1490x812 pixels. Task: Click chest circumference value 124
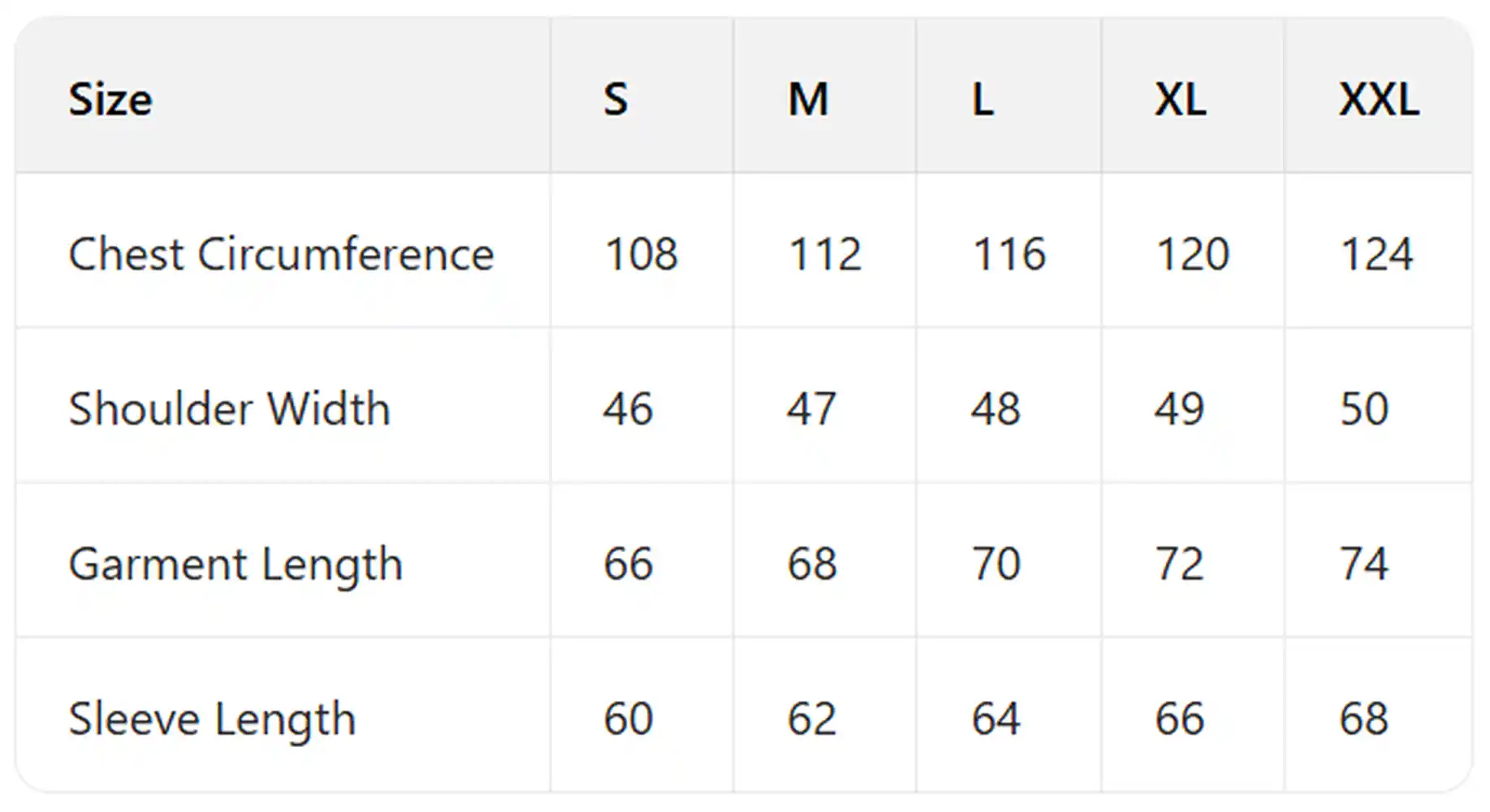(1376, 254)
